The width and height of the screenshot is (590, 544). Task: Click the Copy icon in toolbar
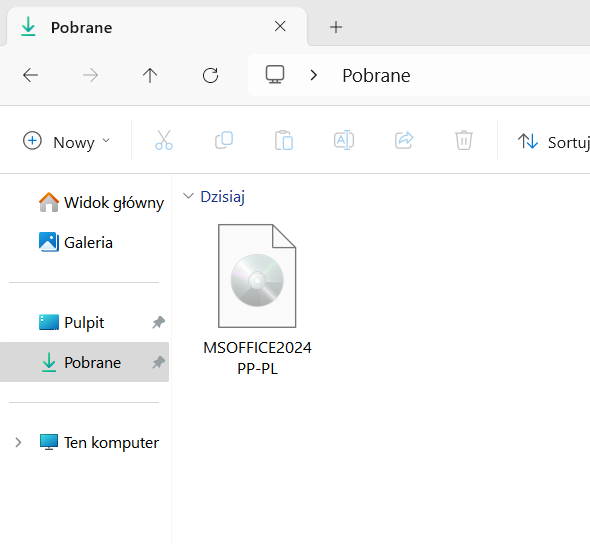[x=224, y=140]
